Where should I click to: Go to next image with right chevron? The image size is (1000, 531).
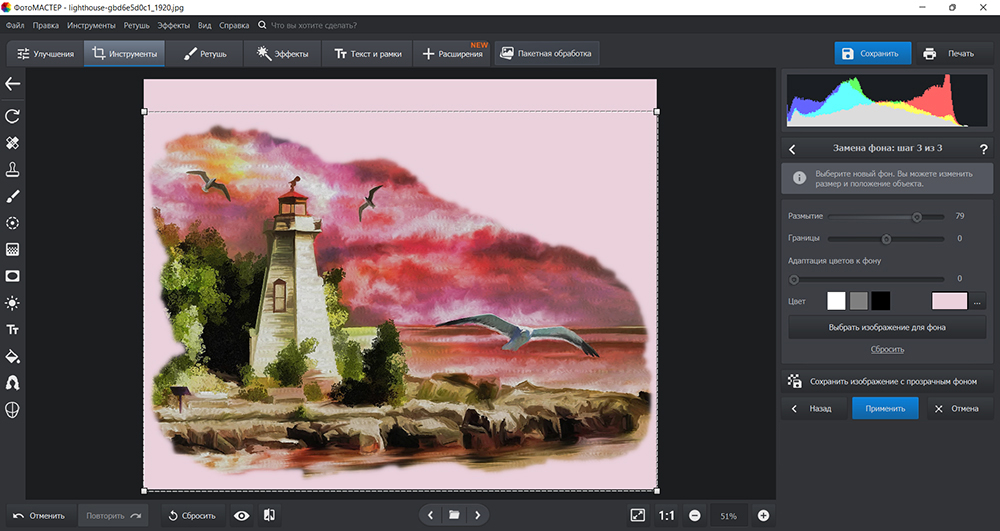478,515
